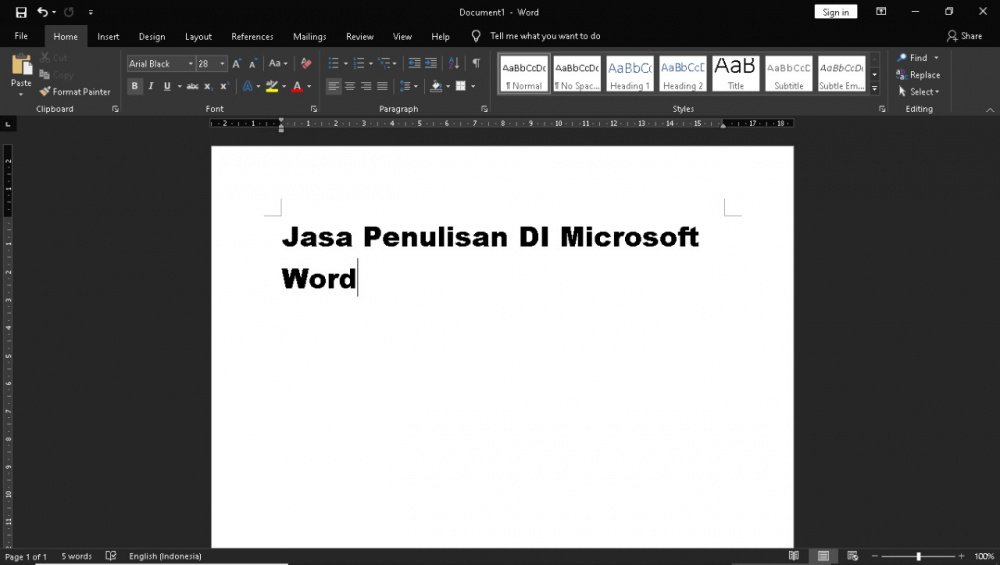This screenshot has width=1000, height=565.
Task: Open the bullets list dropdown
Action: pyautogui.click(x=346, y=64)
